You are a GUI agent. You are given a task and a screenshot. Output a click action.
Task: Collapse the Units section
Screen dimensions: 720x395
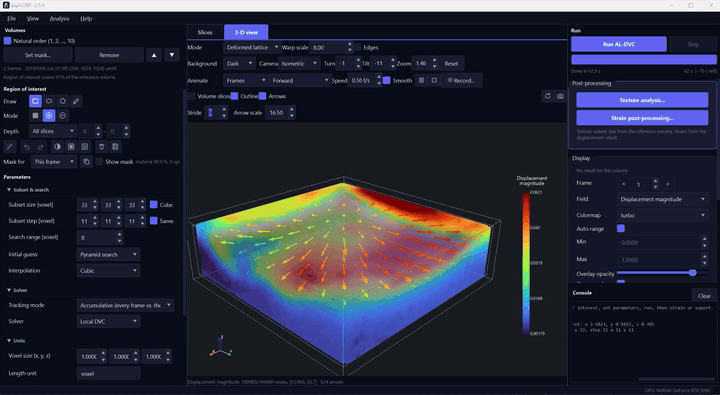9,341
